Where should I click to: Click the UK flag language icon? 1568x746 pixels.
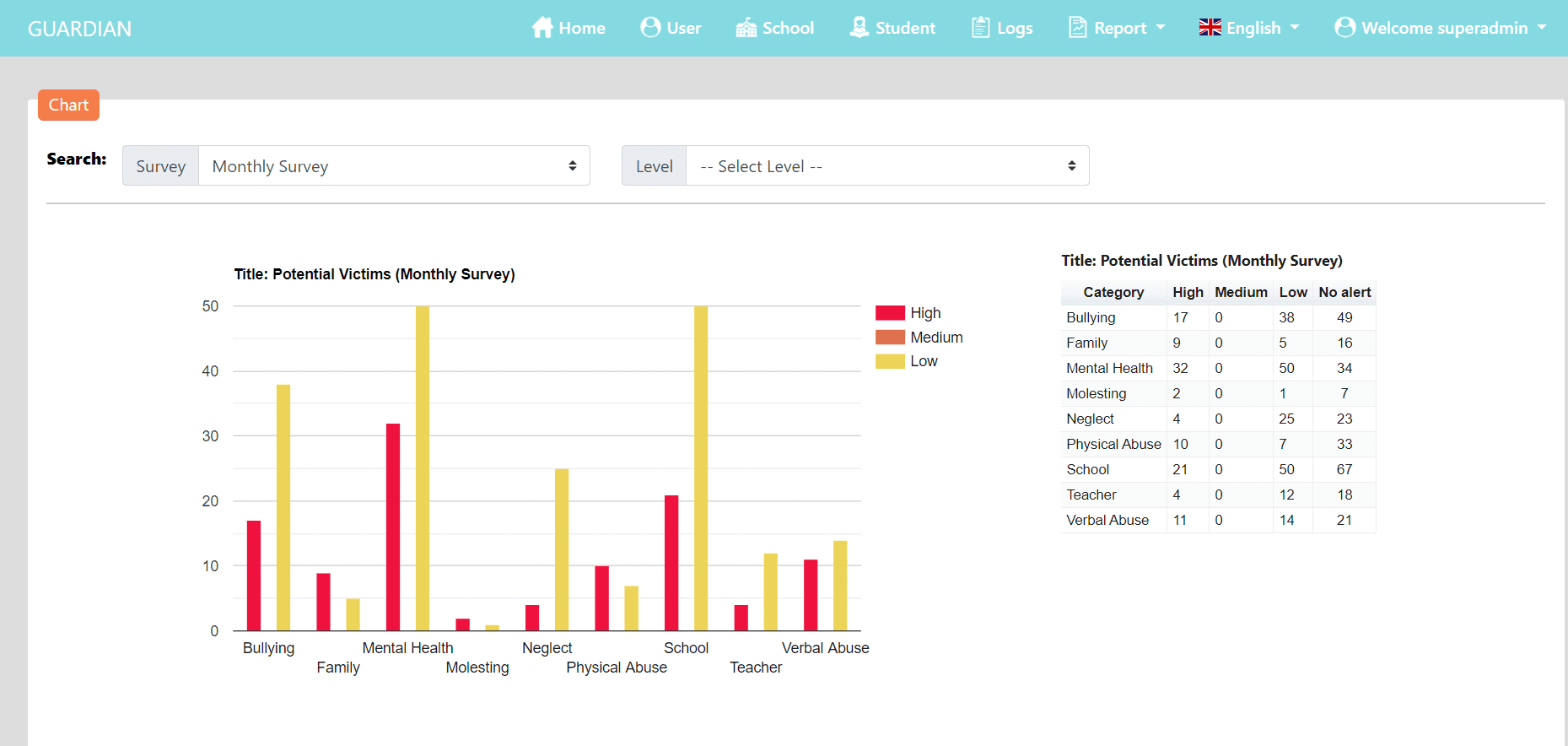point(1210,28)
